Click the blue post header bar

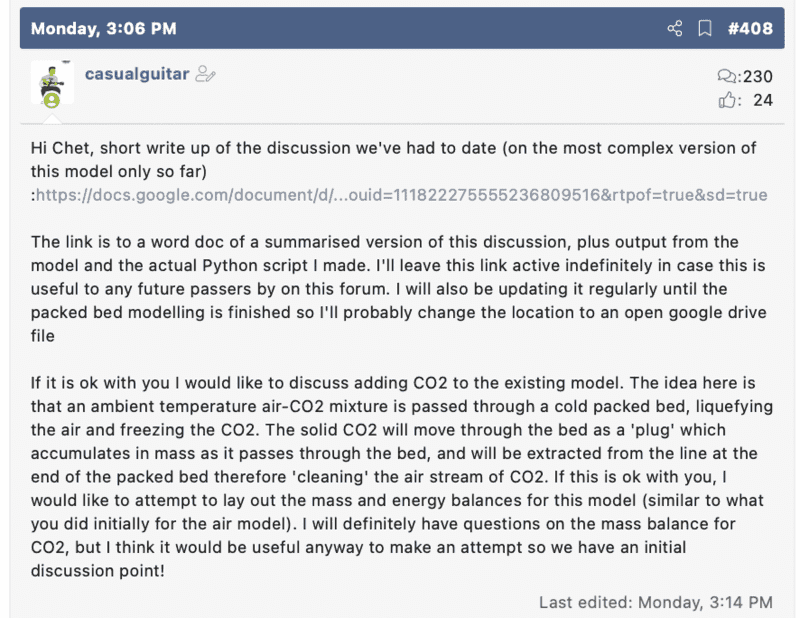400,29
